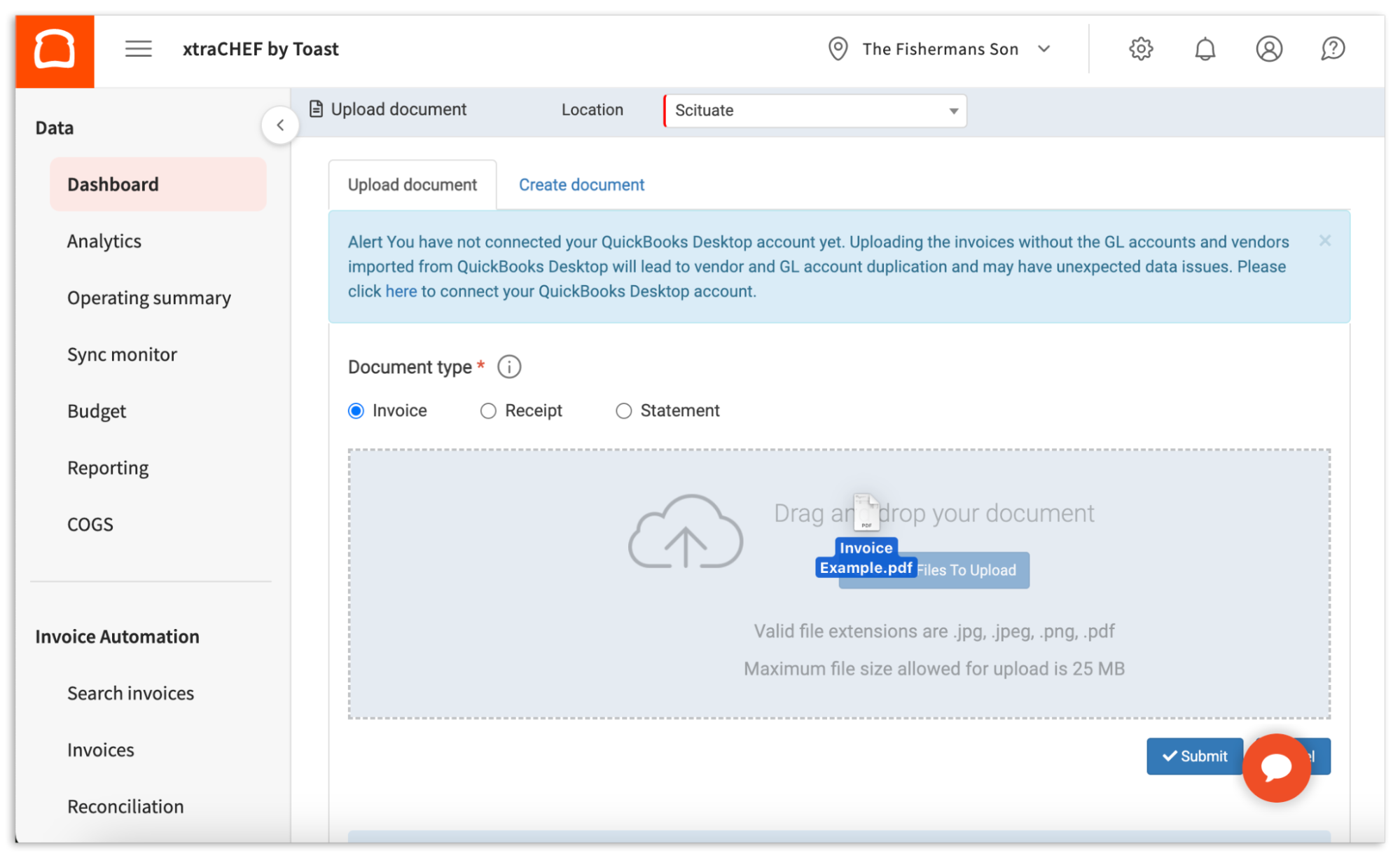This screenshot has height=858, width=1400.
Task: Click the Submit button
Action: click(x=1194, y=756)
